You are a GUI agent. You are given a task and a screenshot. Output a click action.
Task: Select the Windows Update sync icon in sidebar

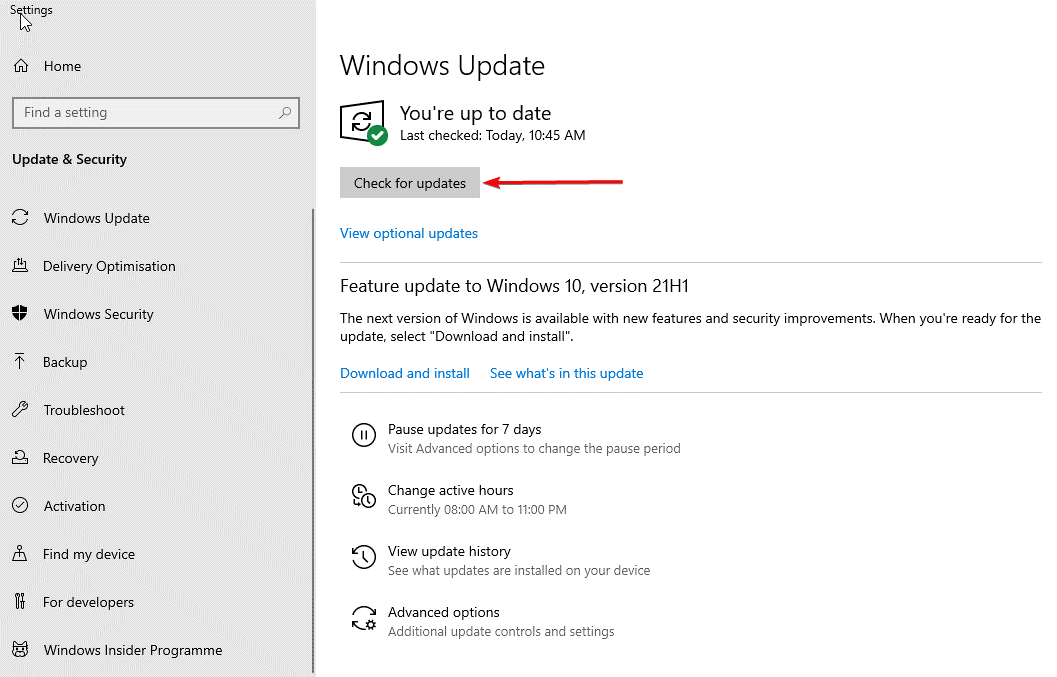[21, 218]
